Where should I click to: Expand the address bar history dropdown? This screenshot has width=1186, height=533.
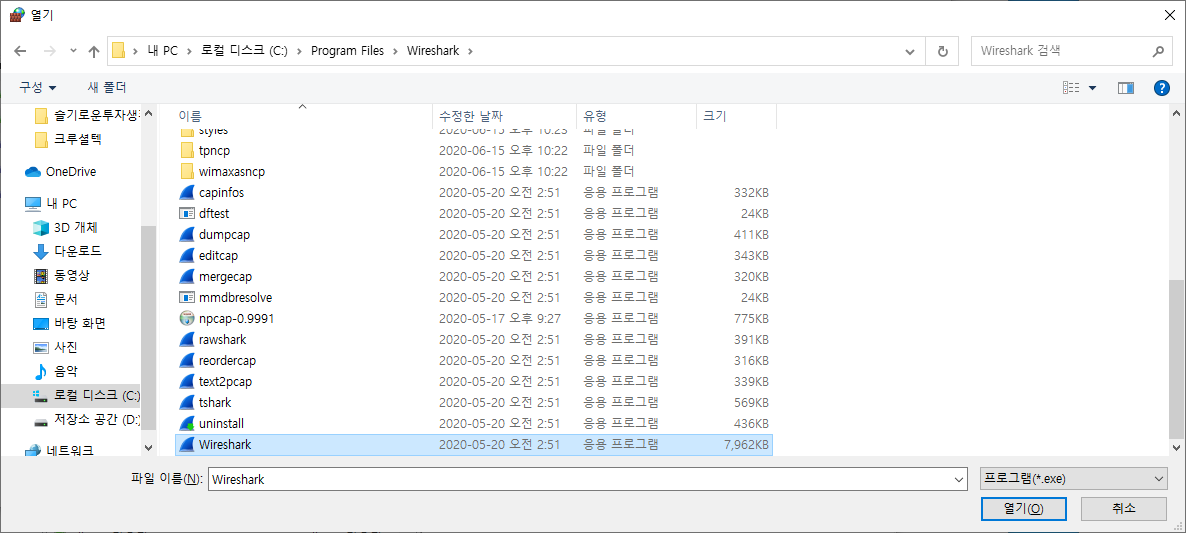point(911,51)
